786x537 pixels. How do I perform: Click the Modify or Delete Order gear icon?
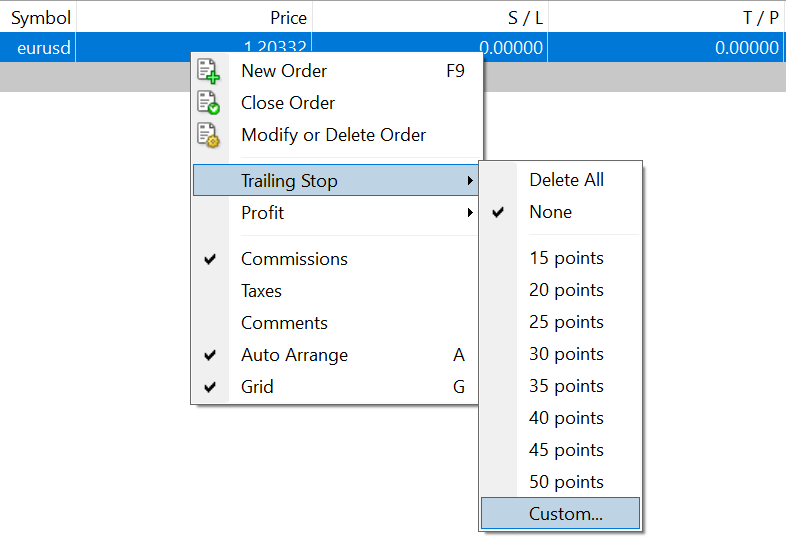click(208, 135)
